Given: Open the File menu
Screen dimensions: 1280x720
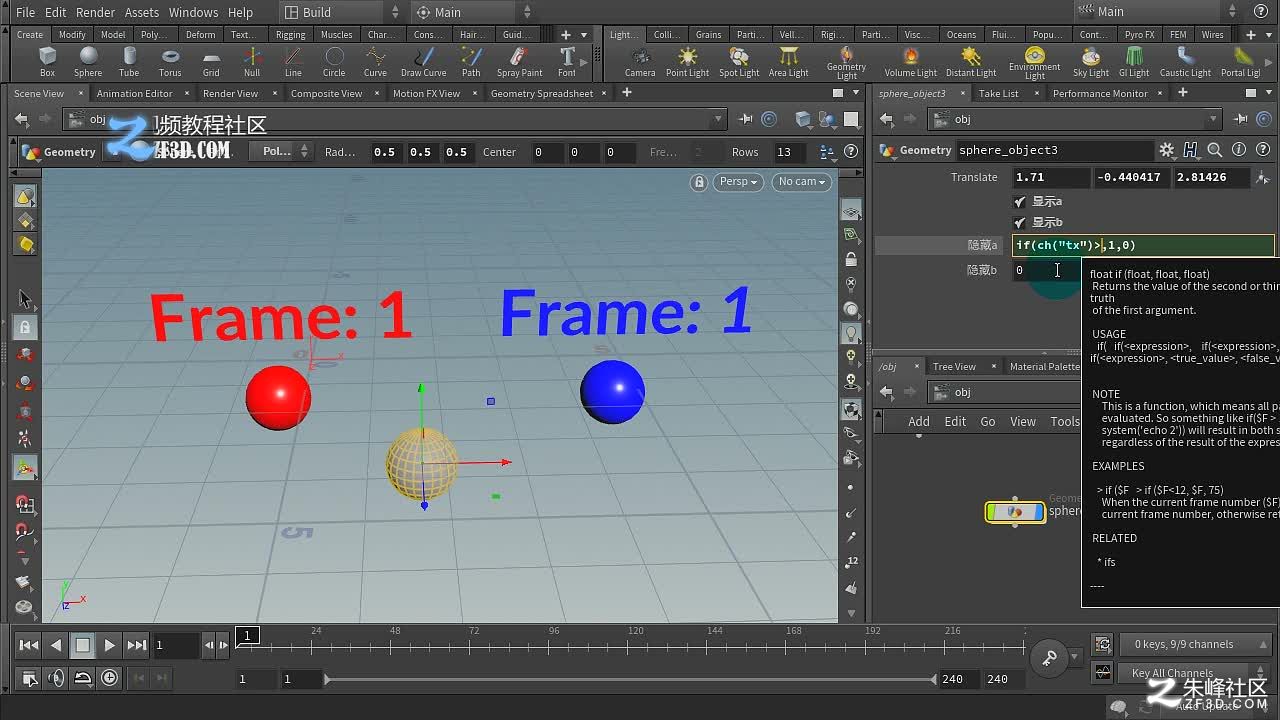Looking at the screenshot, I should click(x=25, y=12).
